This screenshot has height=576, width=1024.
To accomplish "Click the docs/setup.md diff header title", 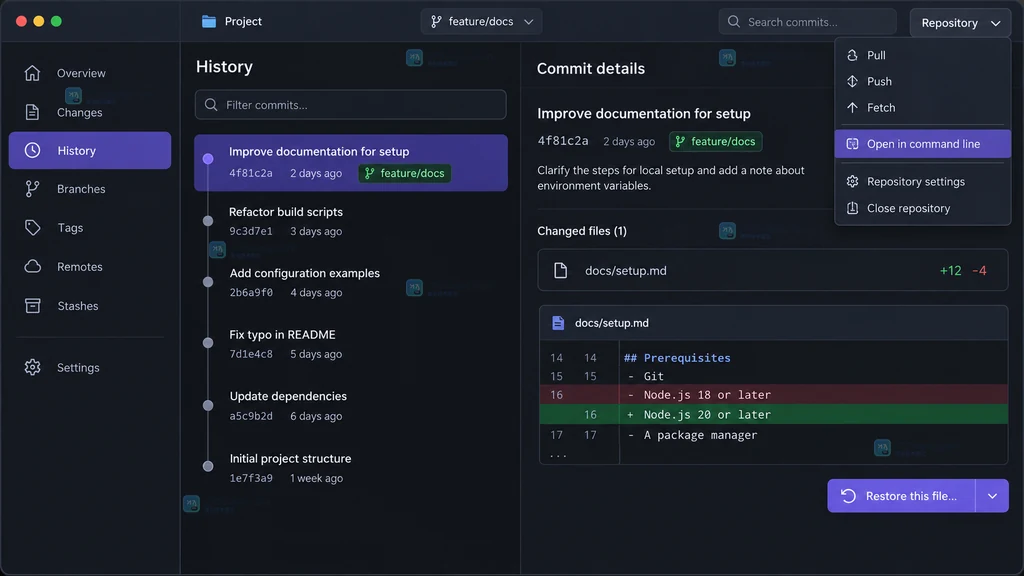I will pos(612,323).
